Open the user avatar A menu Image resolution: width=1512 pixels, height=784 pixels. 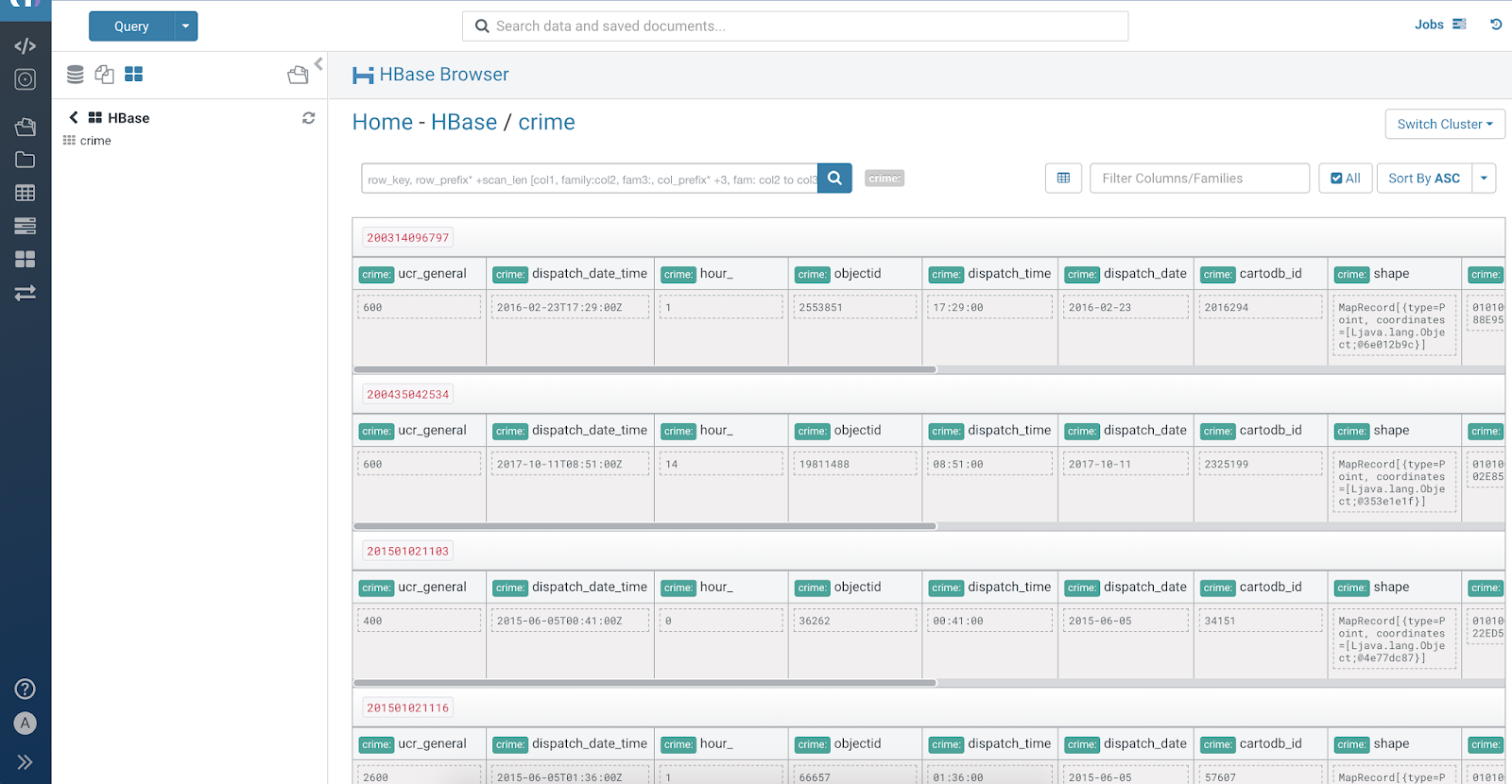26,724
